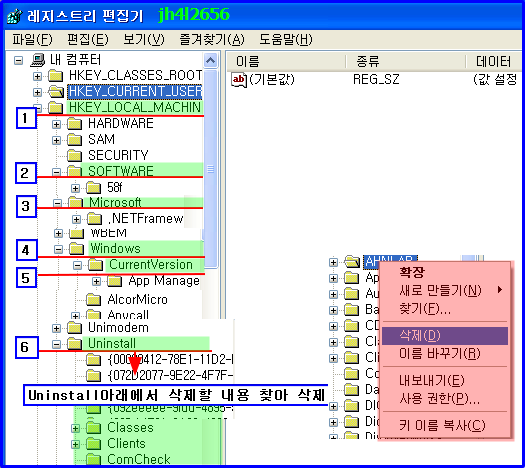Open the 파일(F) menu
525x468 pixels.
pos(32,40)
